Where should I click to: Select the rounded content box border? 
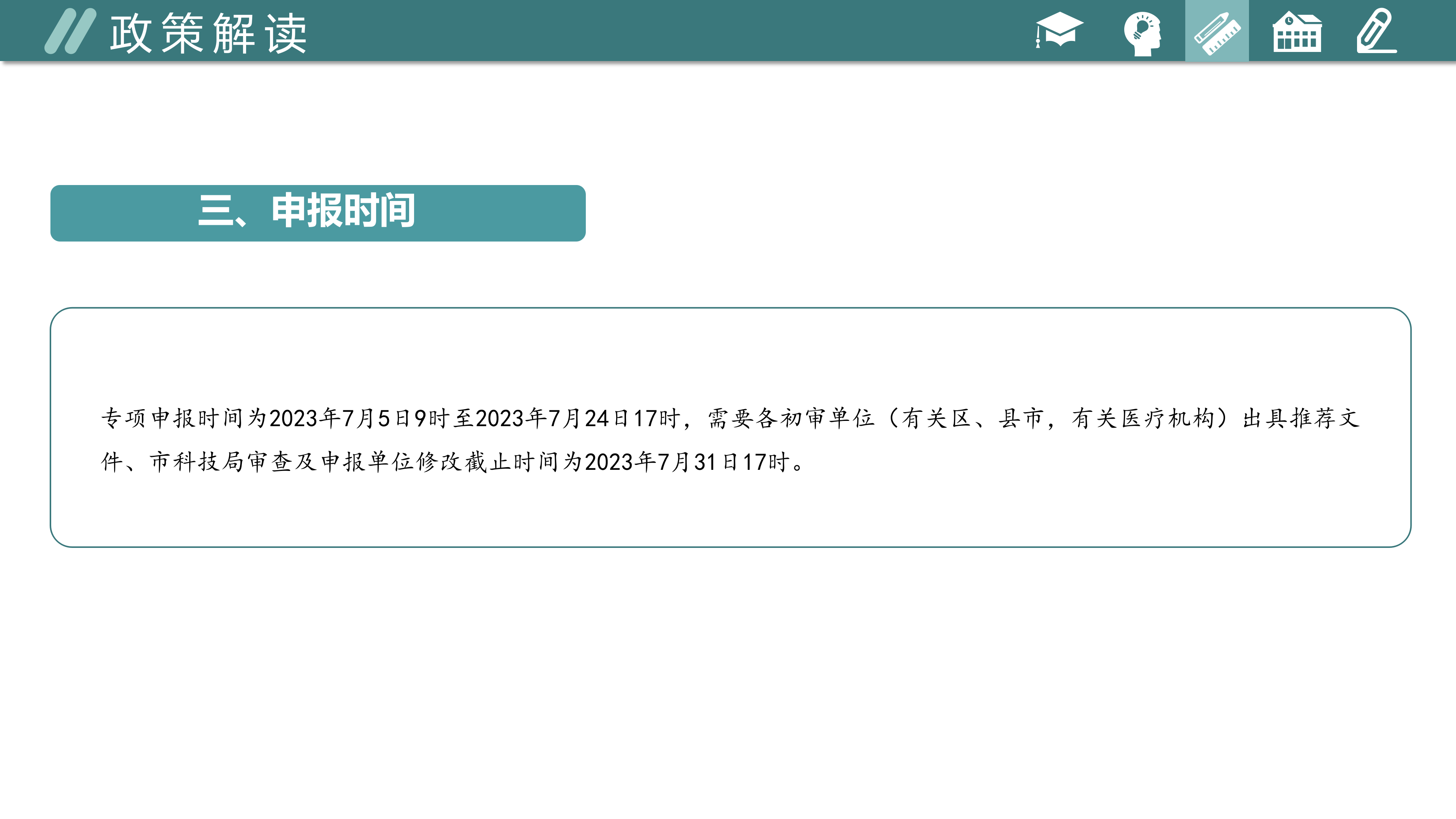coord(730,309)
